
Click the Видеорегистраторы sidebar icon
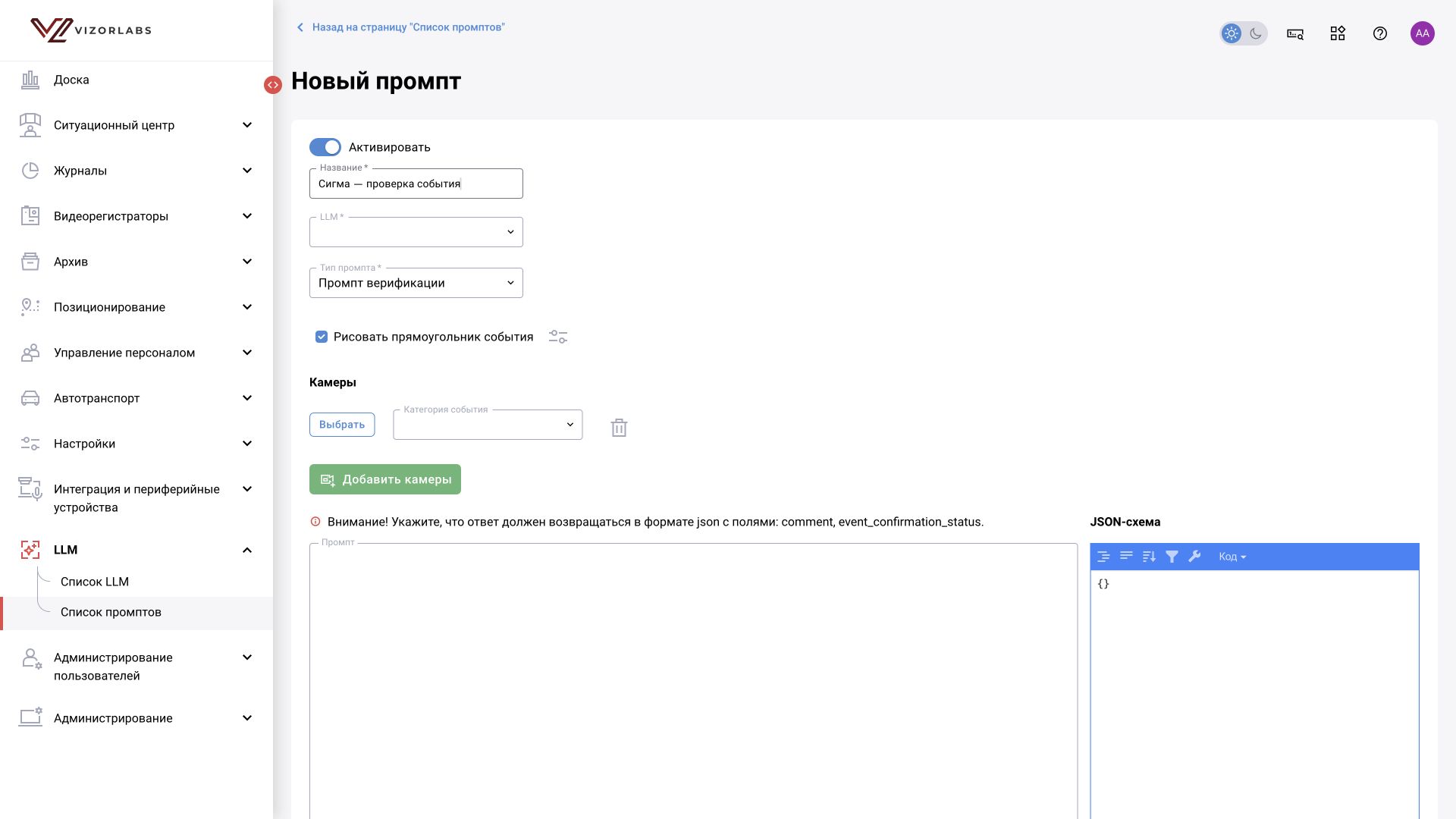(30, 216)
